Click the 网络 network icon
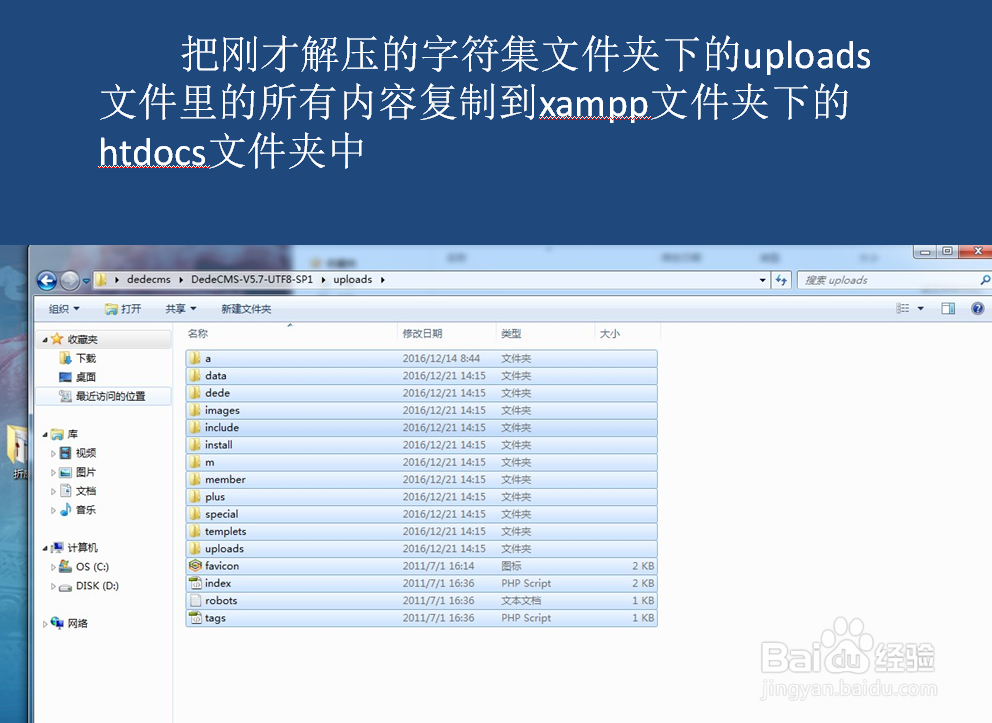Image resolution: width=992 pixels, height=723 pixels. click(x=57, y=623)
